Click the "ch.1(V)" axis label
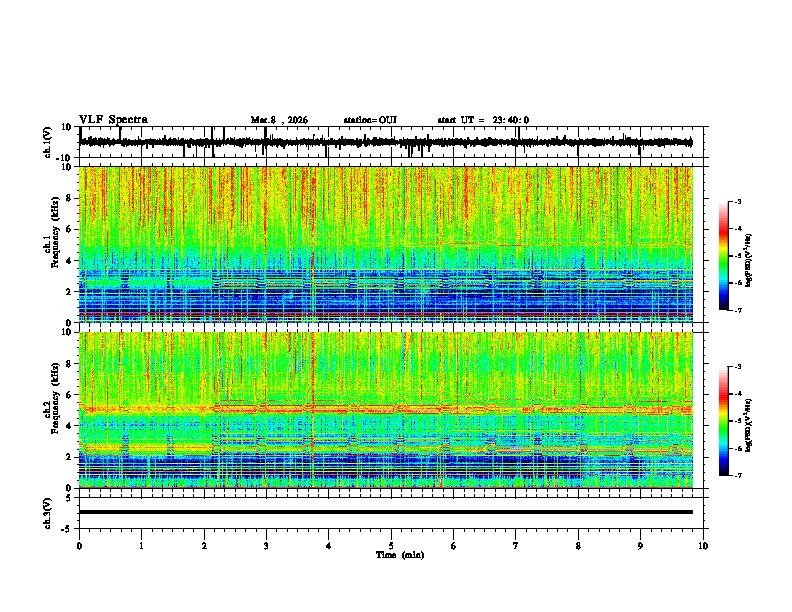792x612 pixels. (48, 142)
